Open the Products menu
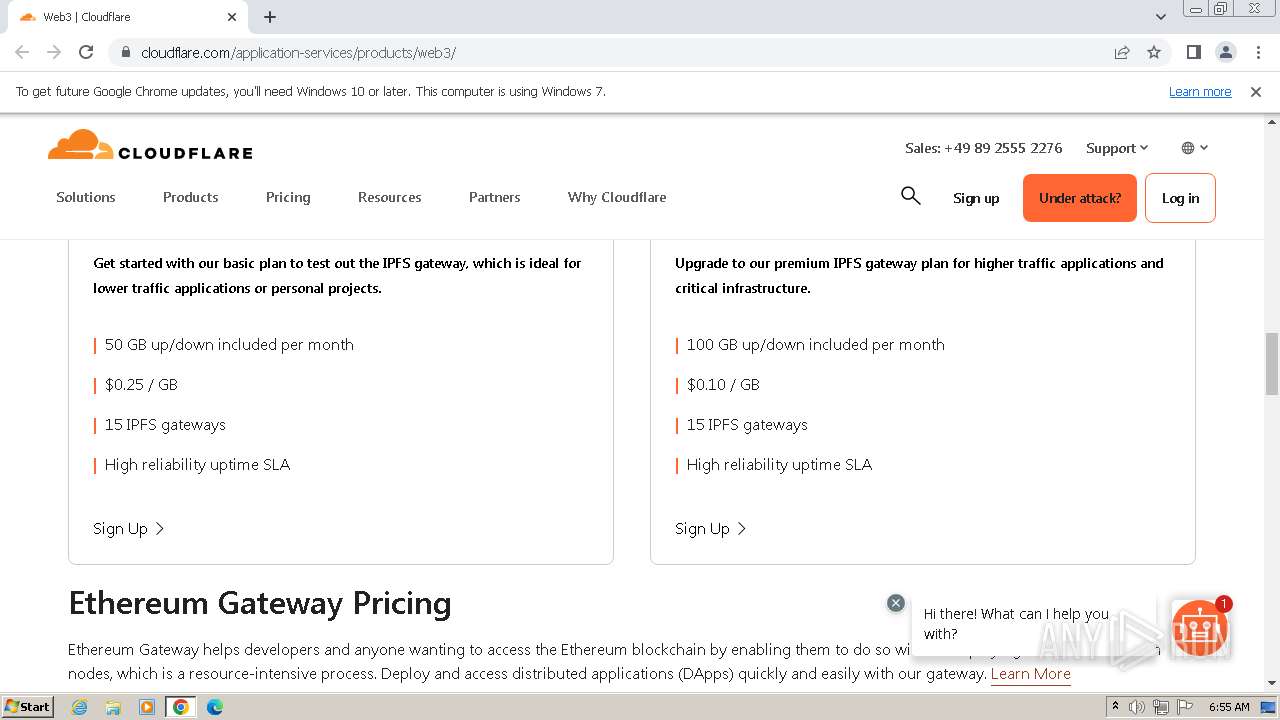This screenshot has width=1280, height=720. [x=190, y=197]
